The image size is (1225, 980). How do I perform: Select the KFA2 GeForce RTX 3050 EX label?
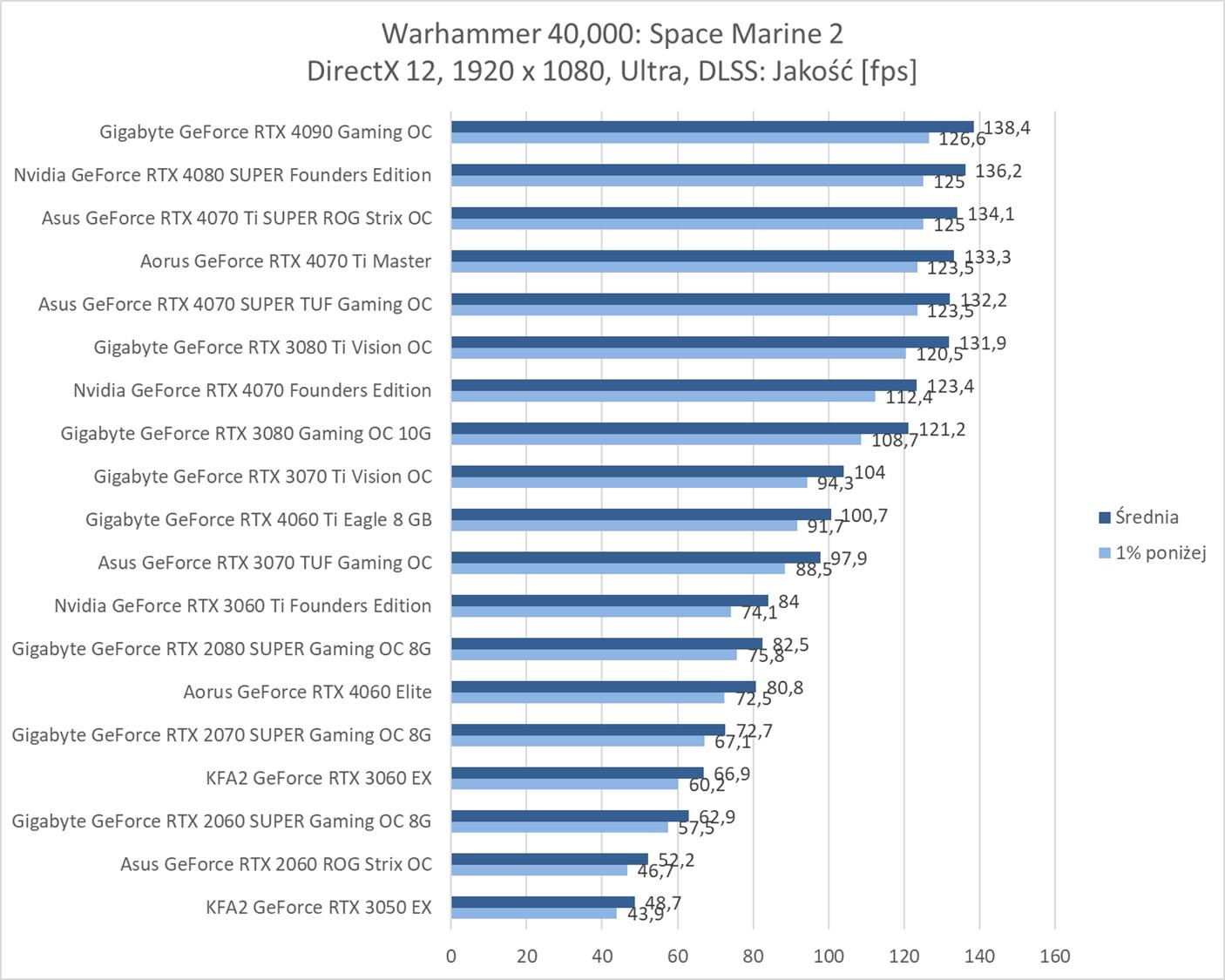pyautogui.click(x=319, y=908)
